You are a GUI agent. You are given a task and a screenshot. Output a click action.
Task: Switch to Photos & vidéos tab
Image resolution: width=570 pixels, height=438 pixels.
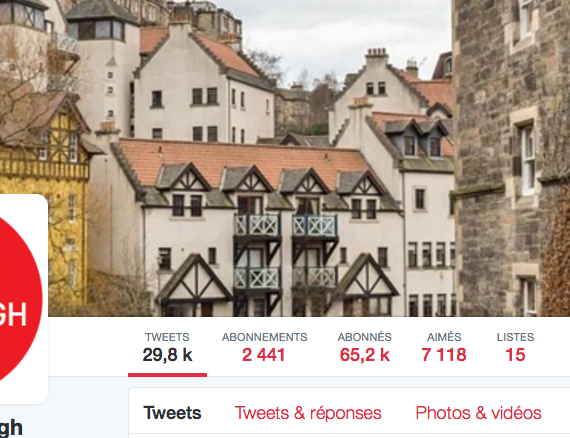click(x=478, y=413)
